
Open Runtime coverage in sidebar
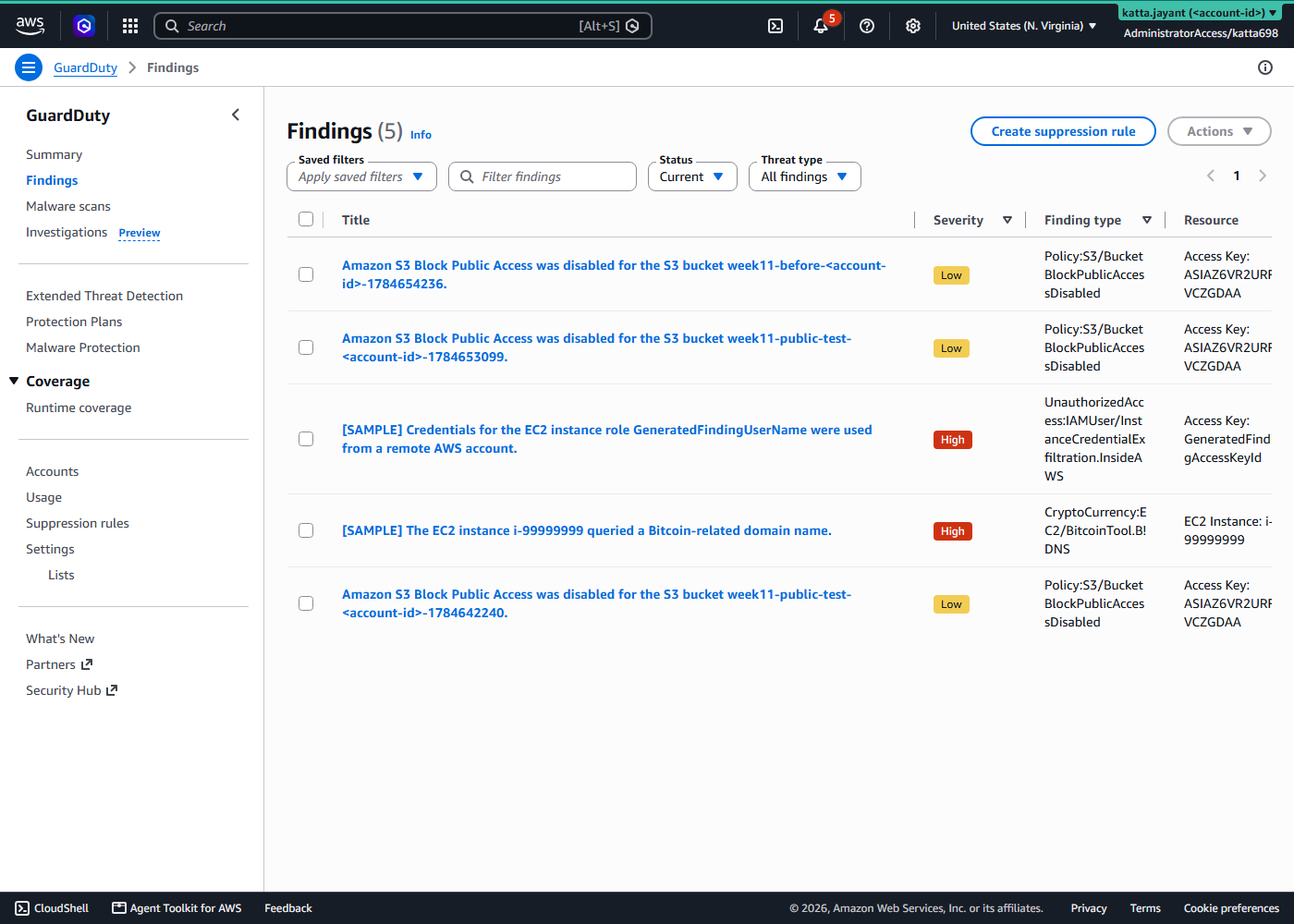click(x=79, y=407)
